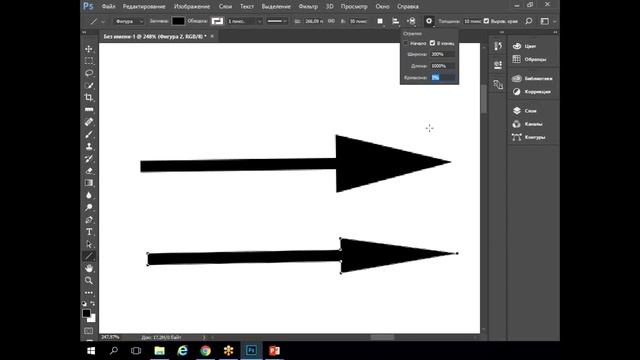Select the Move tool
Screen dimensions: 640x360
click(x=89, y=49)
